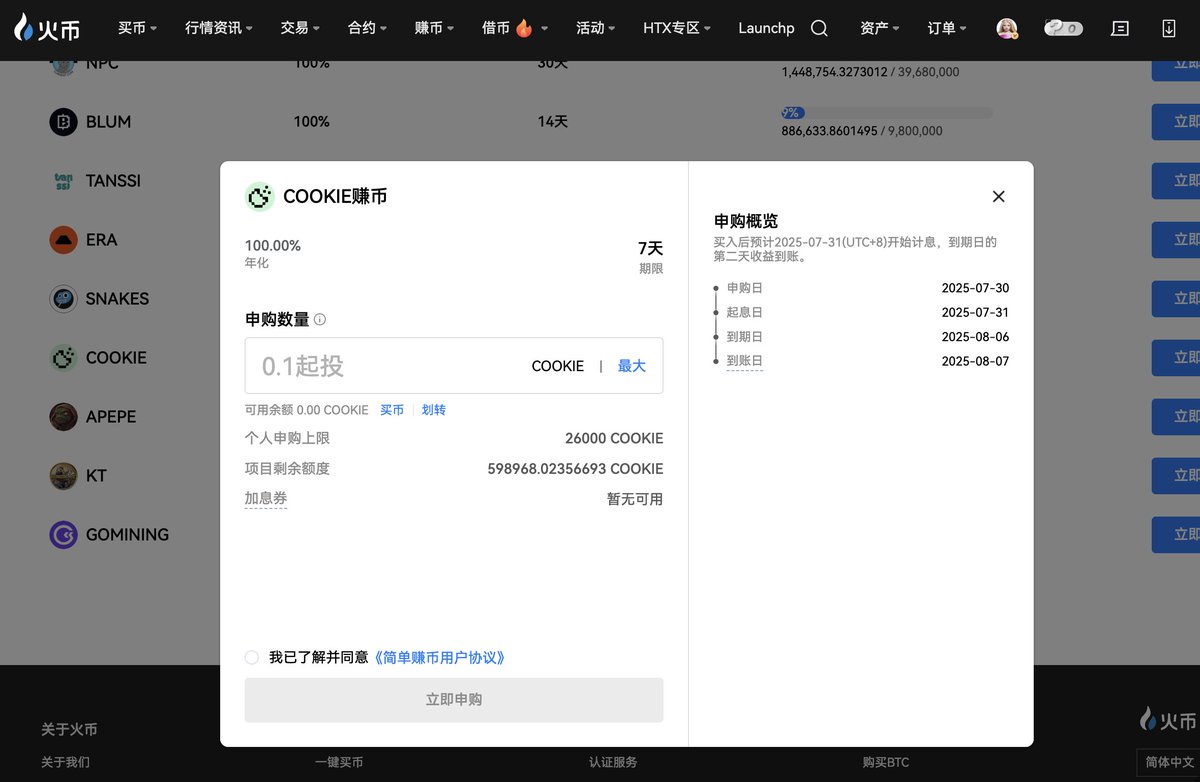1200x782 pixels.
Task: Expand the 买币 menu
Action: [x=137, y=28]
